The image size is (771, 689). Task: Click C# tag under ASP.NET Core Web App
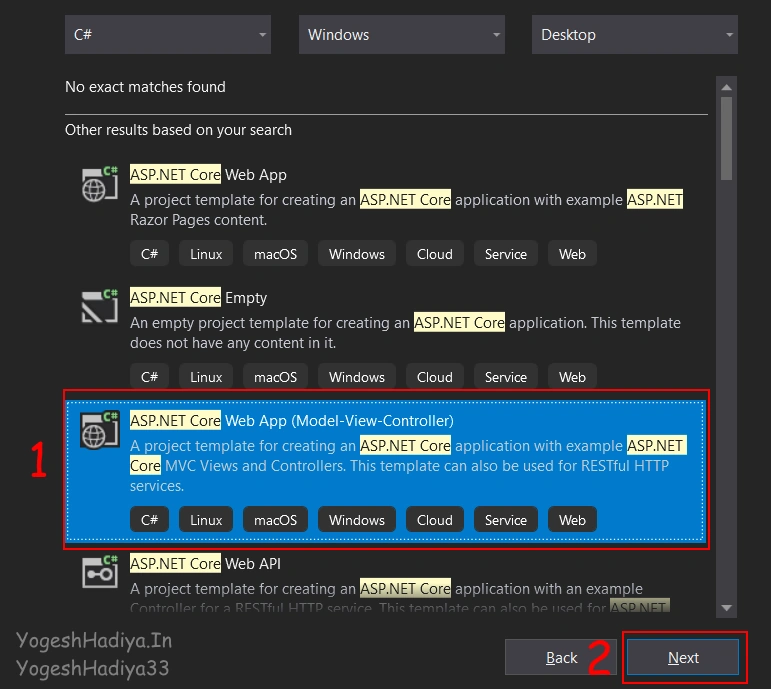(x=149, y=254)
